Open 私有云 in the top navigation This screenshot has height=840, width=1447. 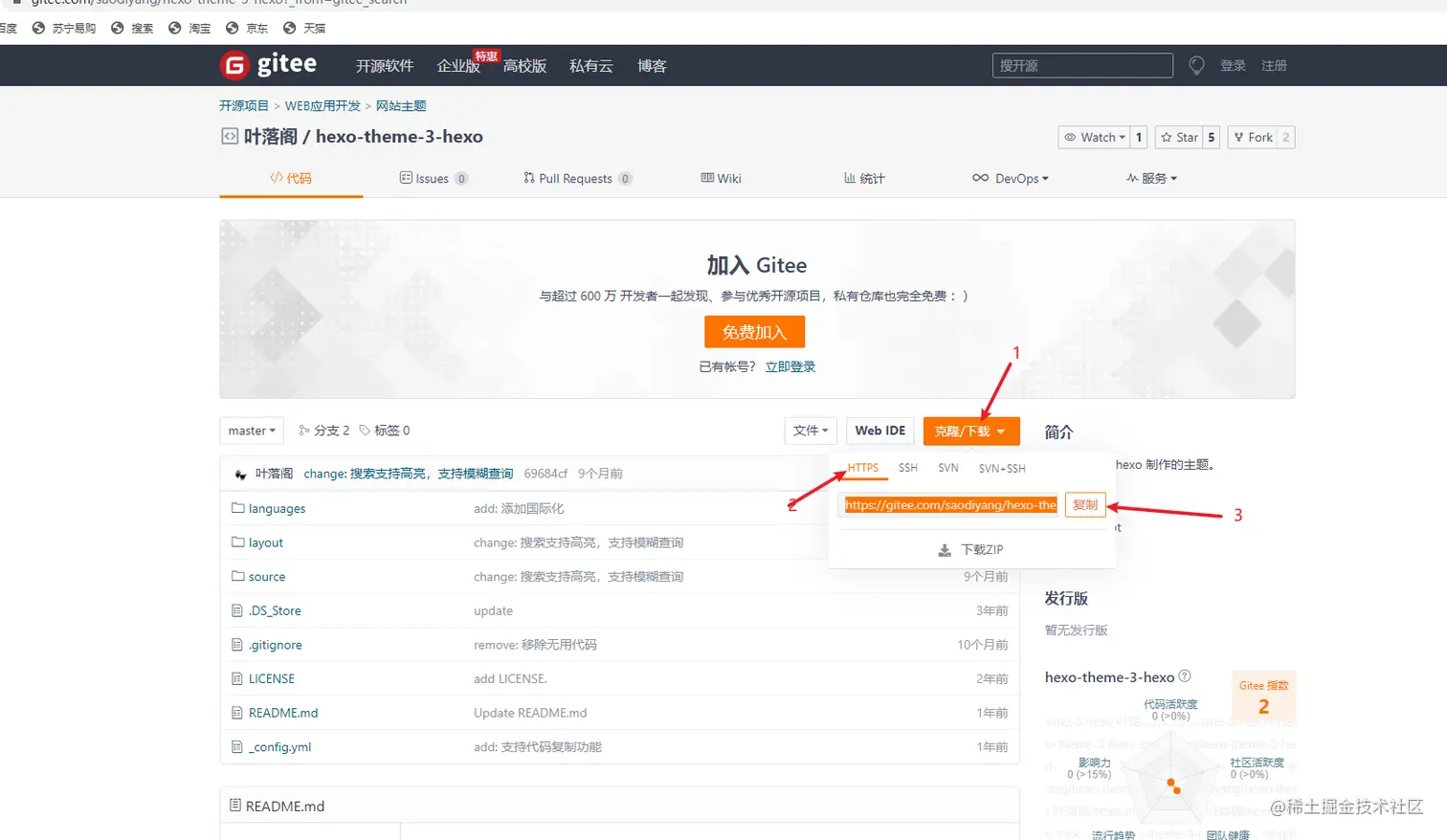590,65
